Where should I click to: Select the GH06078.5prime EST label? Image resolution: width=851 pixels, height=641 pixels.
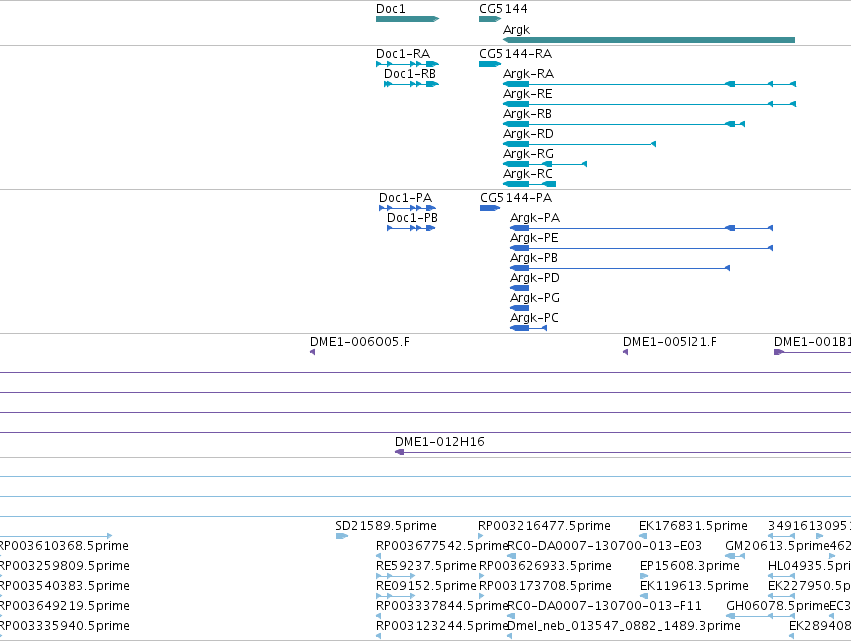tap(778, 606)
